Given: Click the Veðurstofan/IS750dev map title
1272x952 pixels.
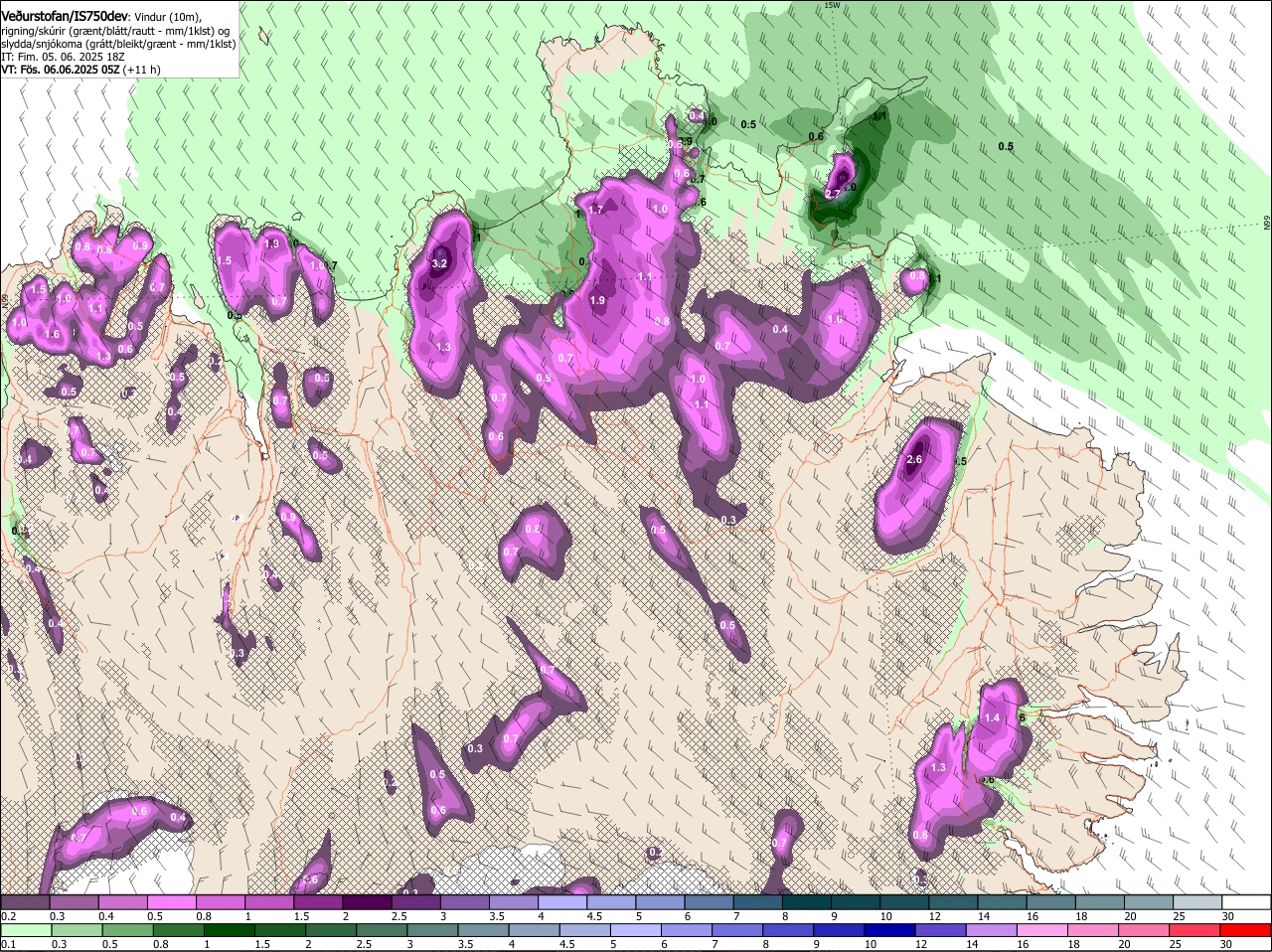Looking at the screenshot, I should tap(64, 16).
